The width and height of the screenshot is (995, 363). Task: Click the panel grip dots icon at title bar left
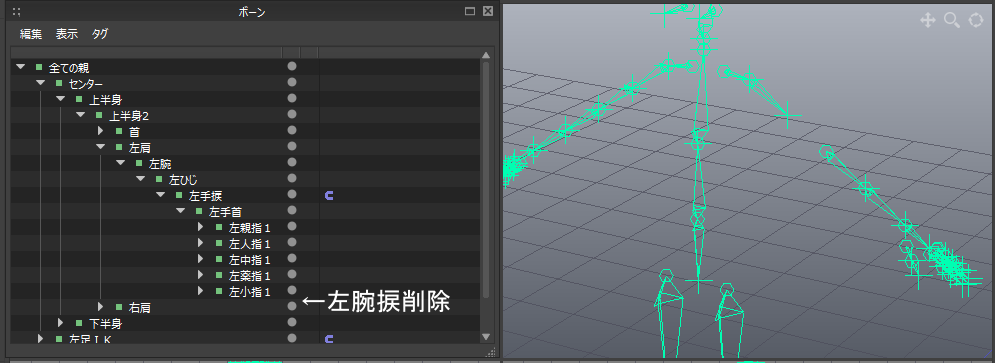tap(17, 11)
